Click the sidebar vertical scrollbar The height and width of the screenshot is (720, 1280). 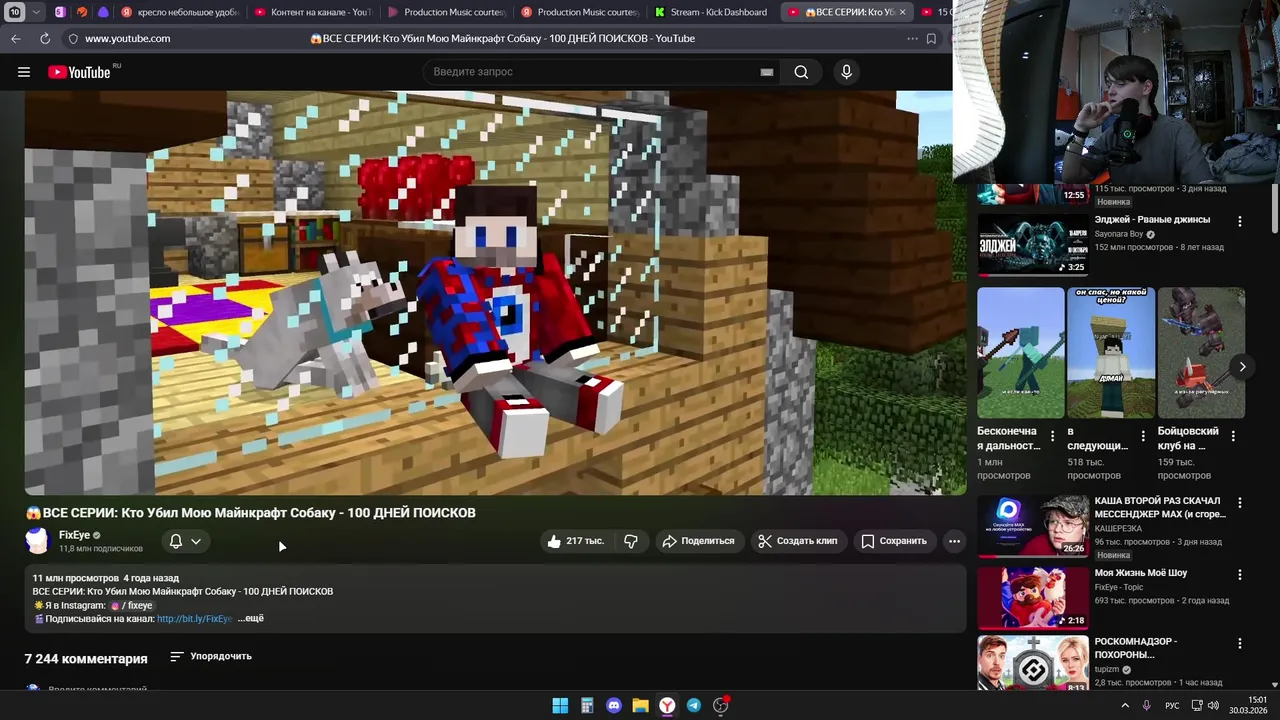1274,210
